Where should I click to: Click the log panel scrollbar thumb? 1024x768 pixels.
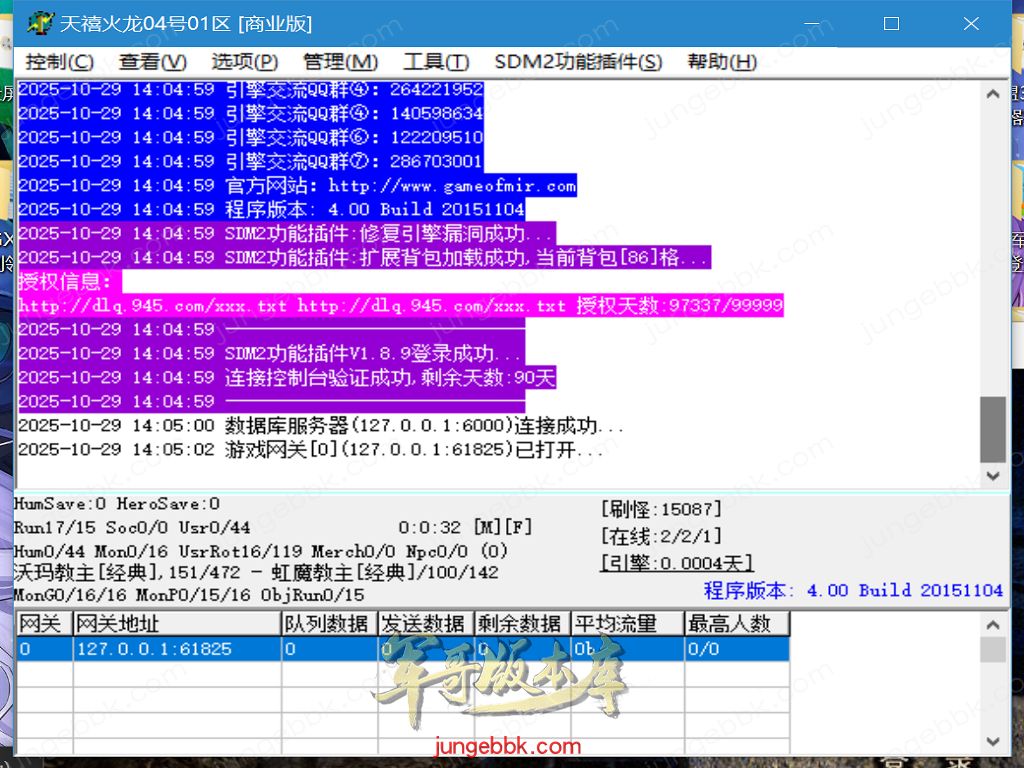click(993, 429)
